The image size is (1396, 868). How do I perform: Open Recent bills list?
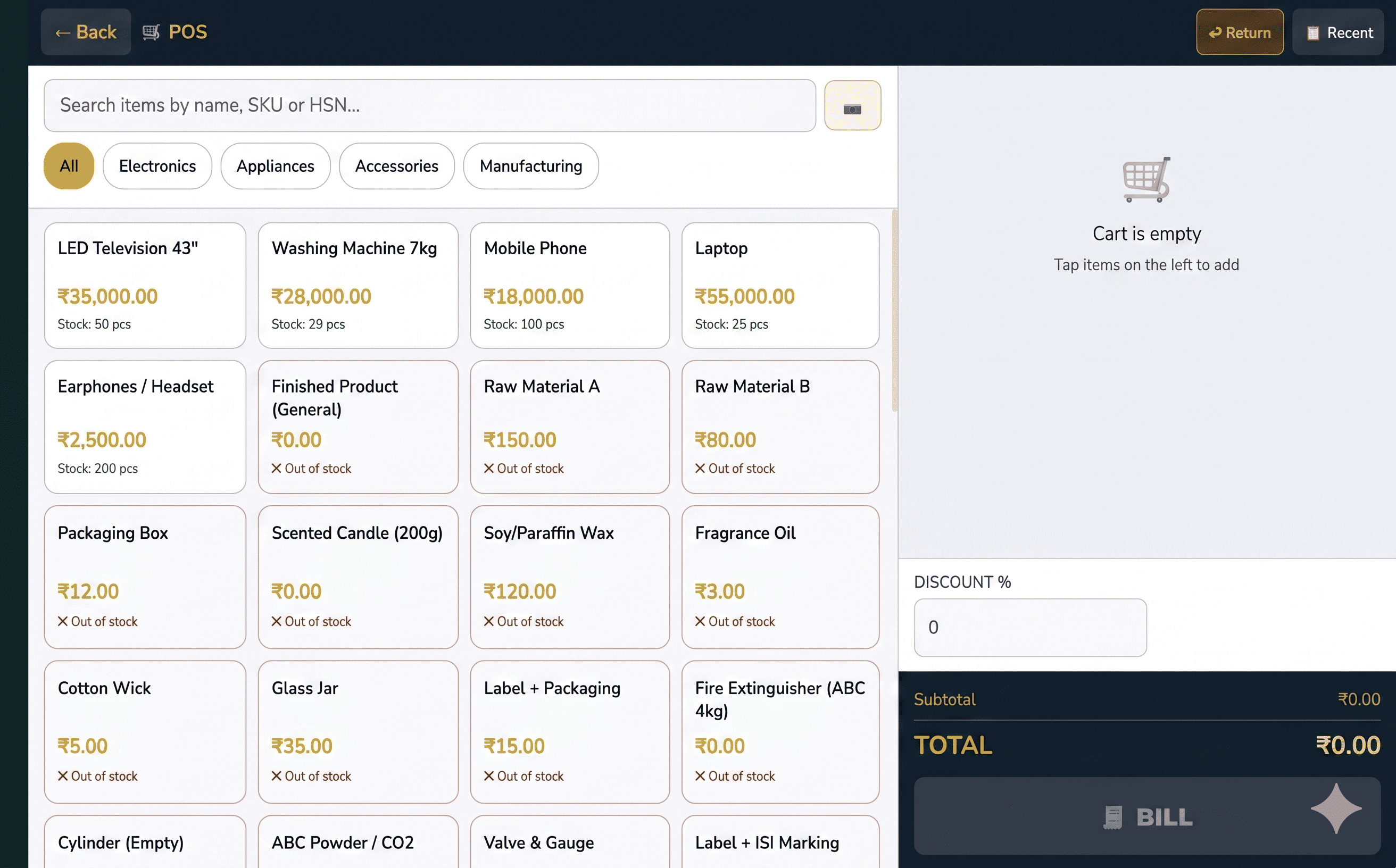[x=1337, y=32]
